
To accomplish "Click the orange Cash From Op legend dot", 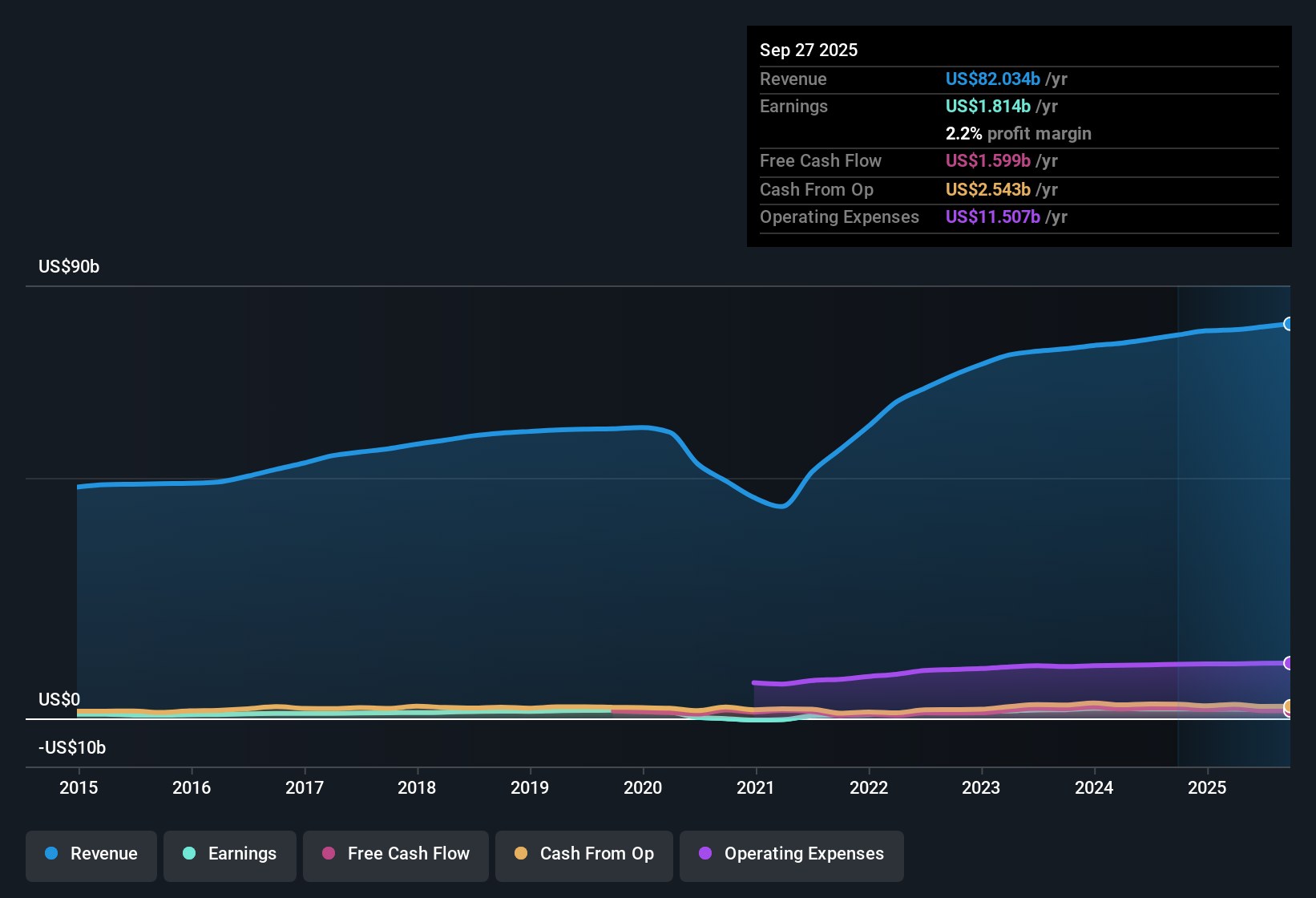I will click(521, 854).
